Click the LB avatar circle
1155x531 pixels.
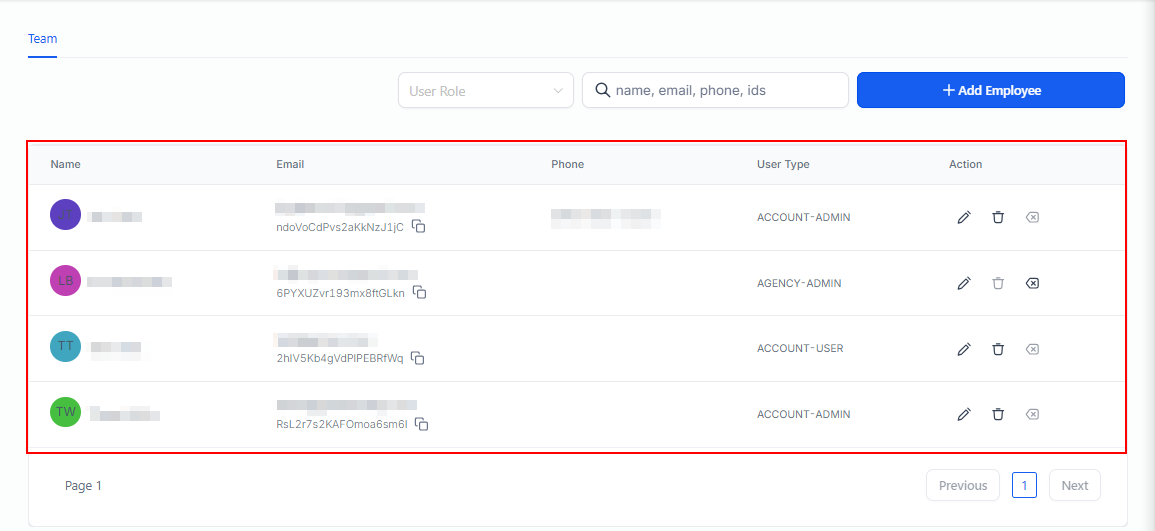(65, 281)
